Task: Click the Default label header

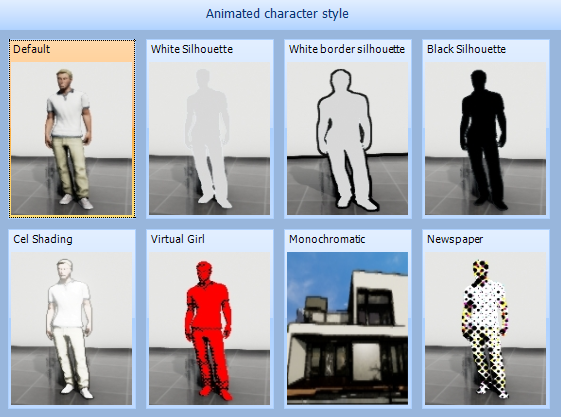Action: (31, 49)
